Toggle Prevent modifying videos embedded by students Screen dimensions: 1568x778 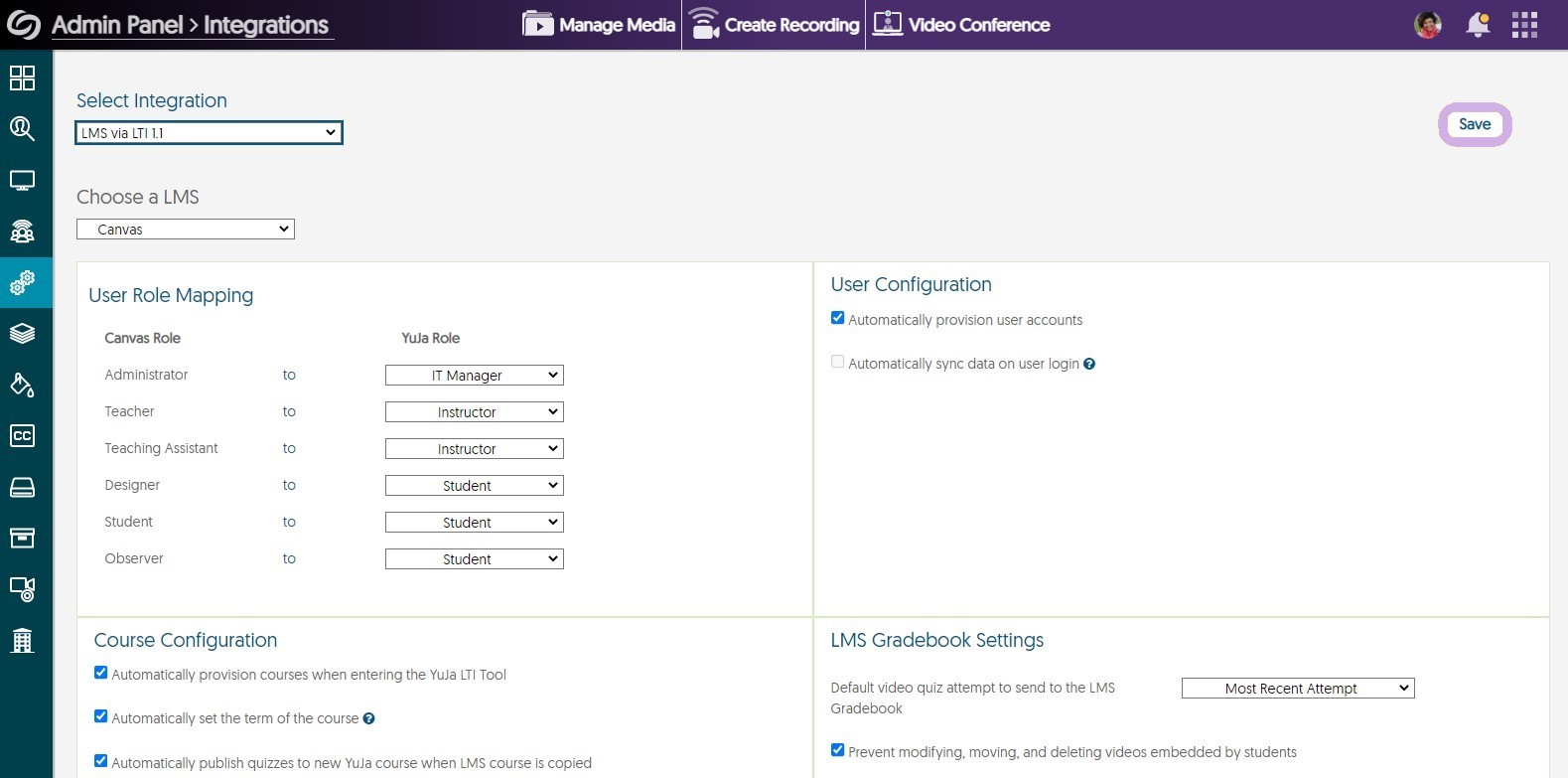[837, 750]
